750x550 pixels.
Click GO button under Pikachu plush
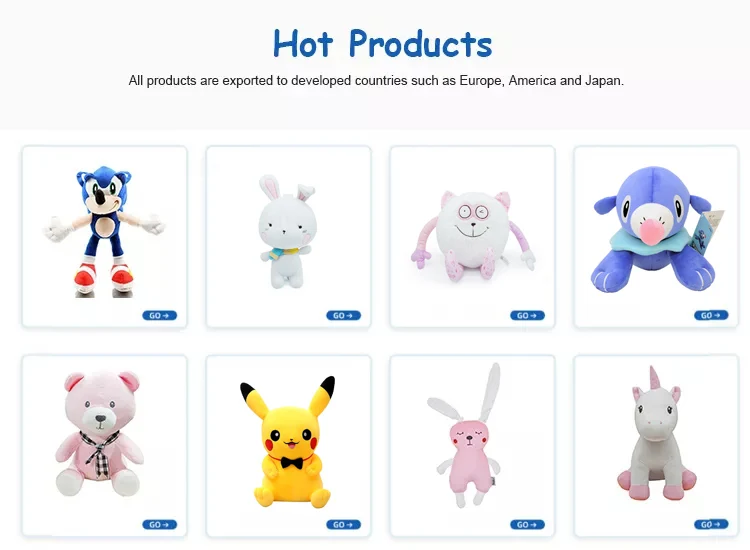(343, 525)
